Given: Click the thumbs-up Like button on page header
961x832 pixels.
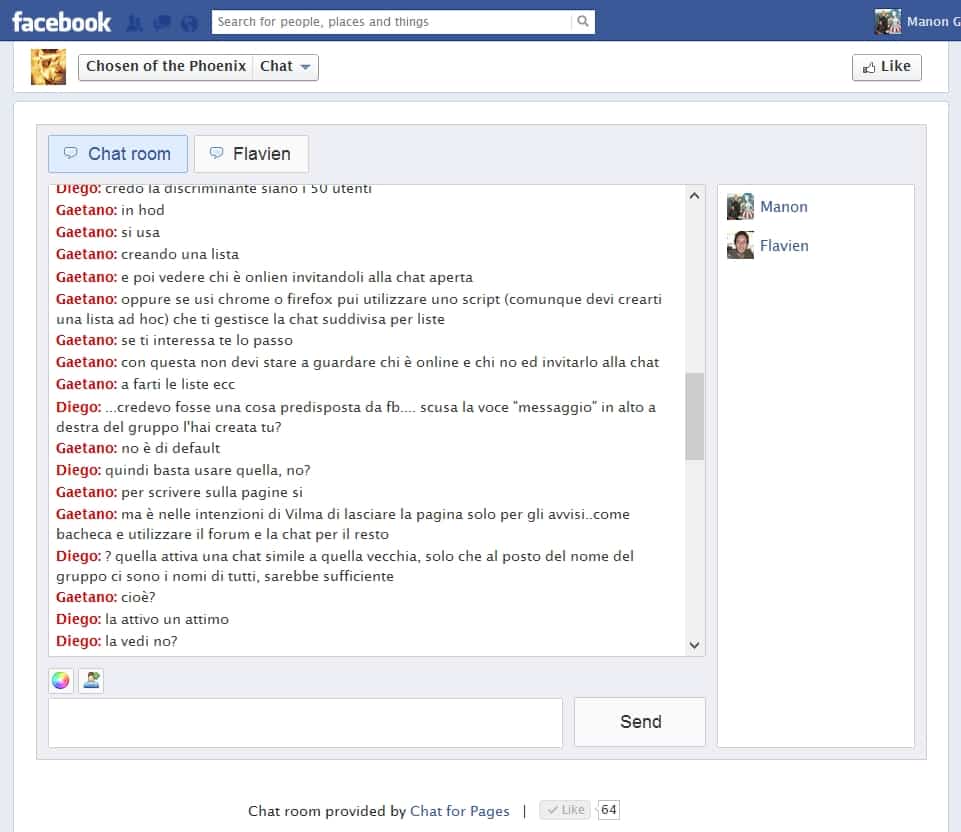Looking at the screenshot, I should (x=886, y=67).
